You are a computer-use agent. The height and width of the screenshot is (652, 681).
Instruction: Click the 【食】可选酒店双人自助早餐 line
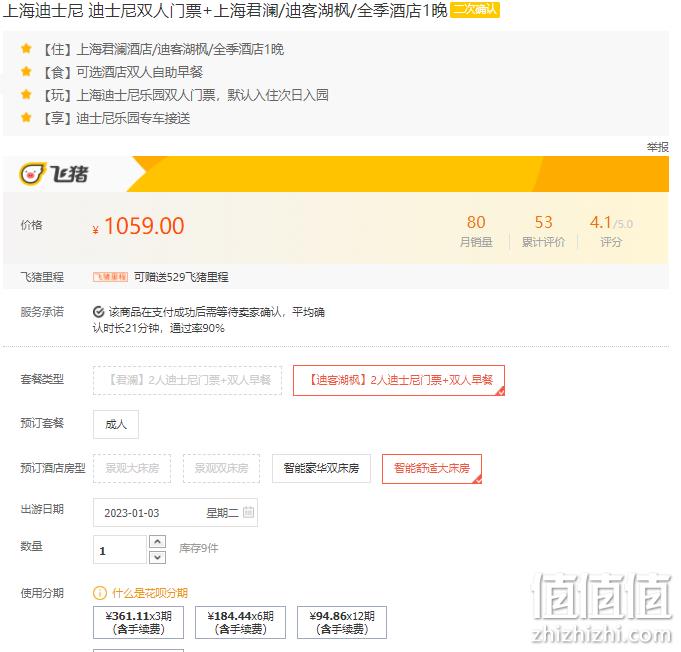(122, 72)
